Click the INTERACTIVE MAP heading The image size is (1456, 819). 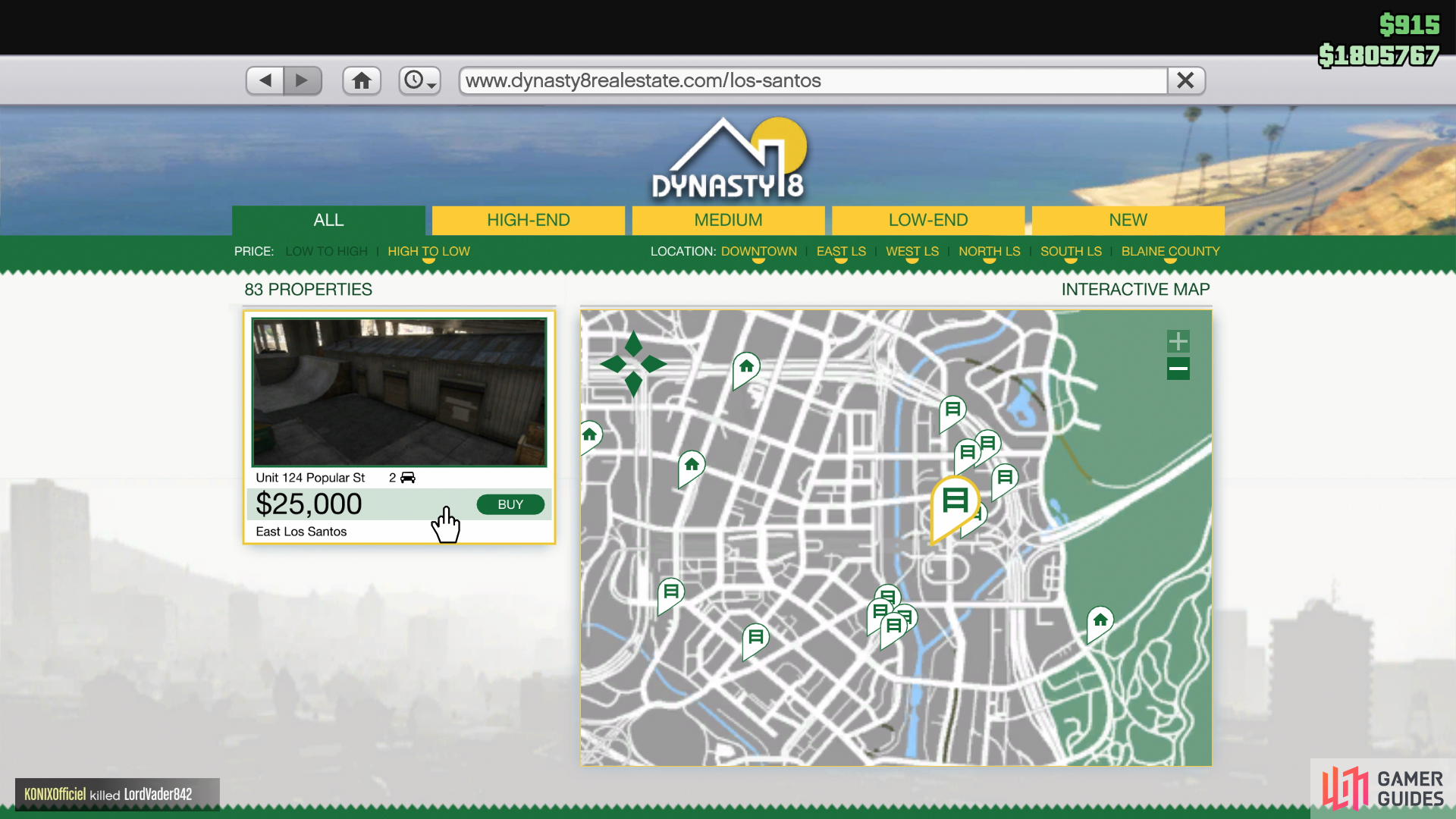(1135, 290)
